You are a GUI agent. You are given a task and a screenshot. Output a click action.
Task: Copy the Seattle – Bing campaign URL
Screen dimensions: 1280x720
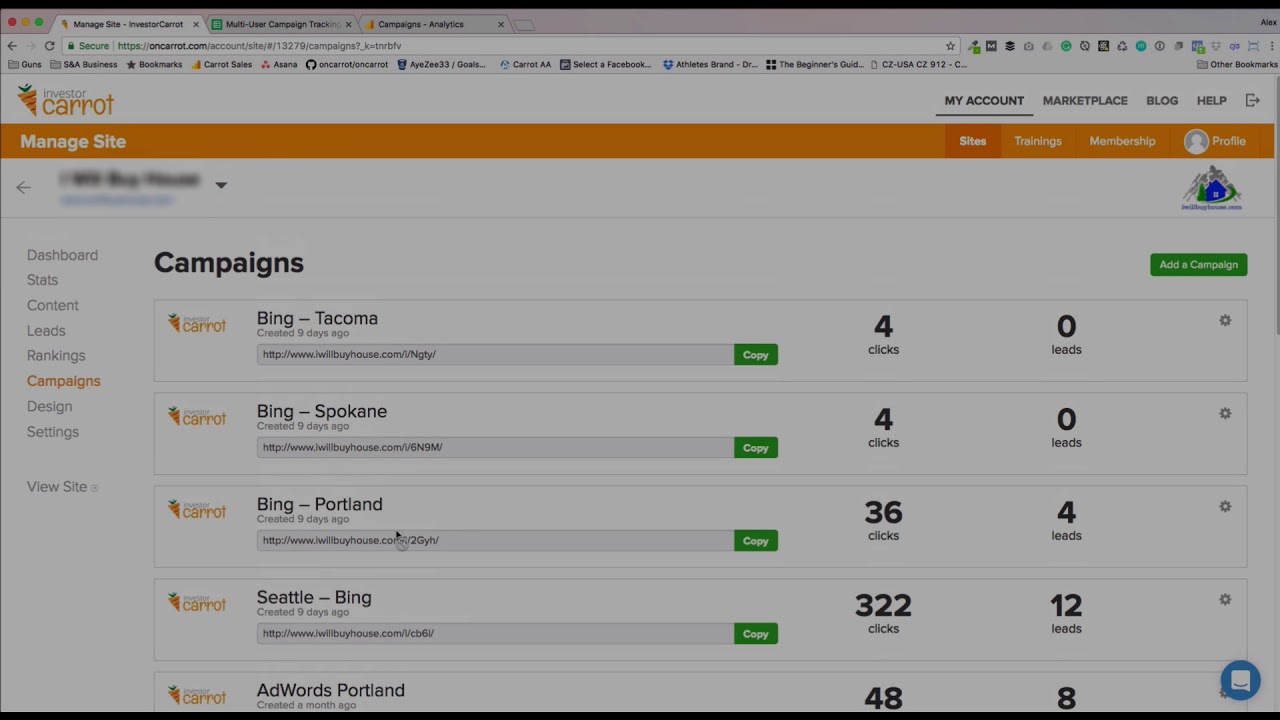(755, 634)
